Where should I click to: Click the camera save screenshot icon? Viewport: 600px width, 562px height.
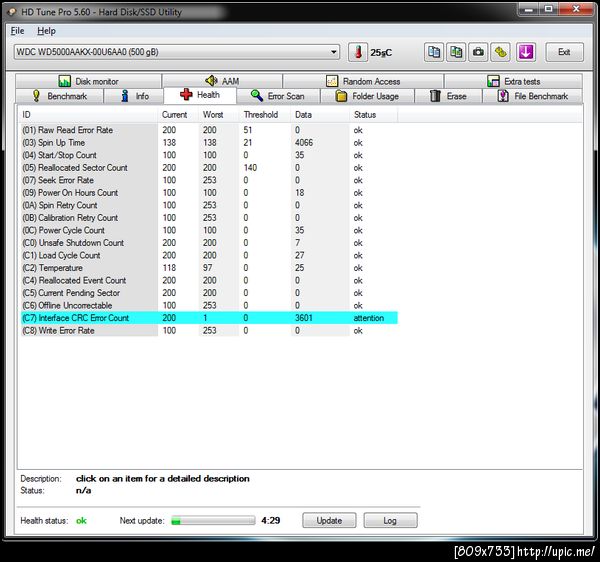(478, 52)
